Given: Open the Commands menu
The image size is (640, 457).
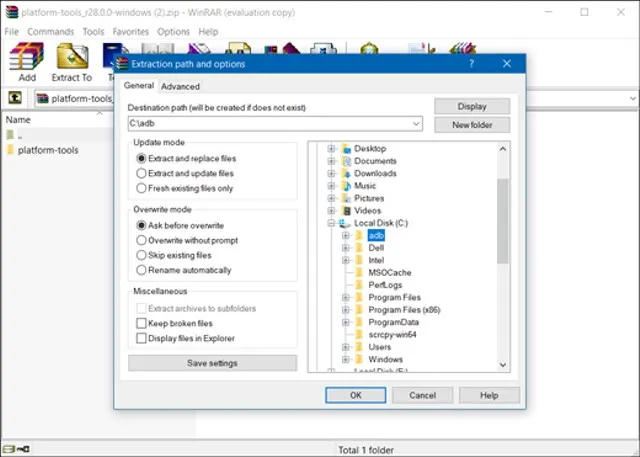Looking at the screenshot, I should pyautogui.click(x=50, y=32).
